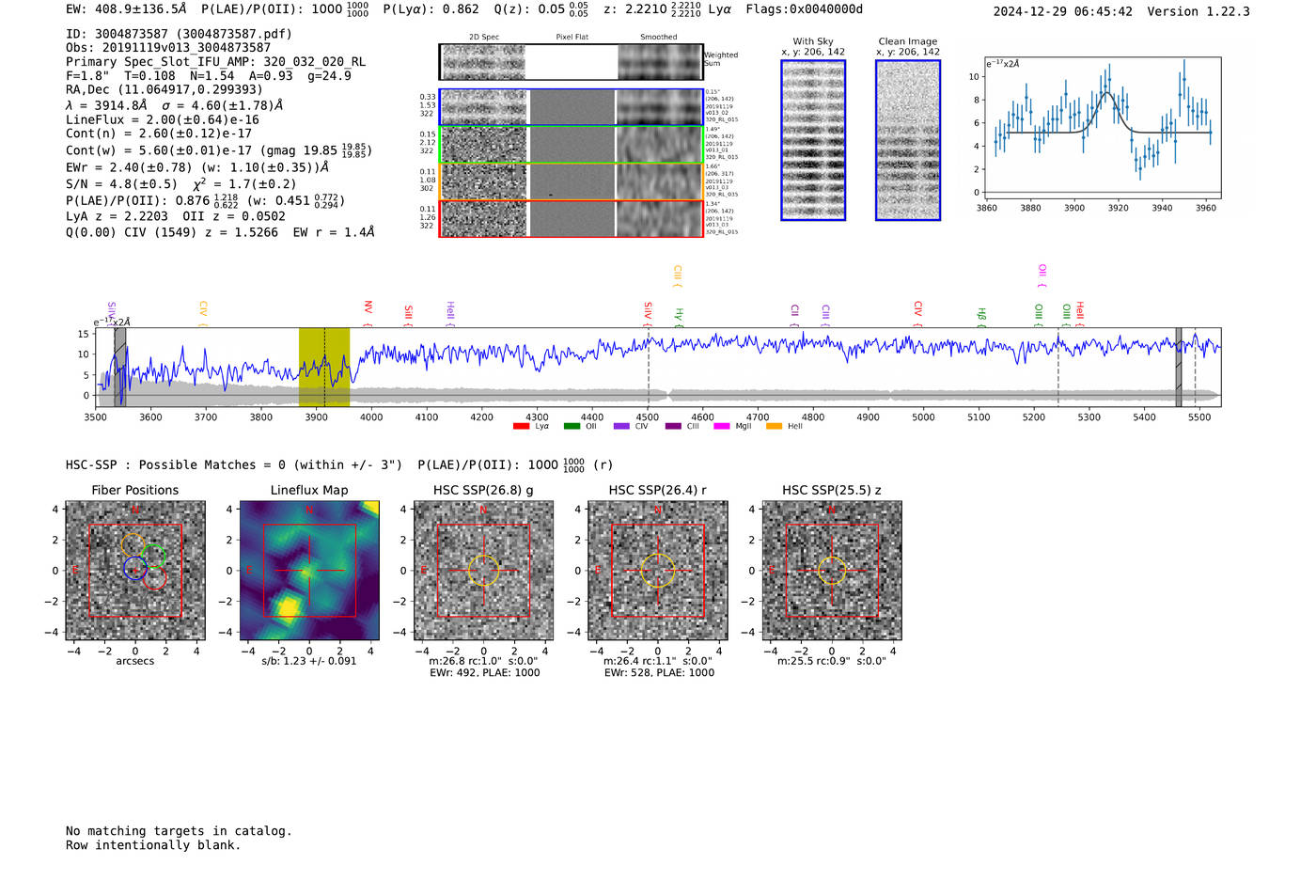
Task: Click the orange-bordered 2D fiber spectrum row
Action: (571, 181)
